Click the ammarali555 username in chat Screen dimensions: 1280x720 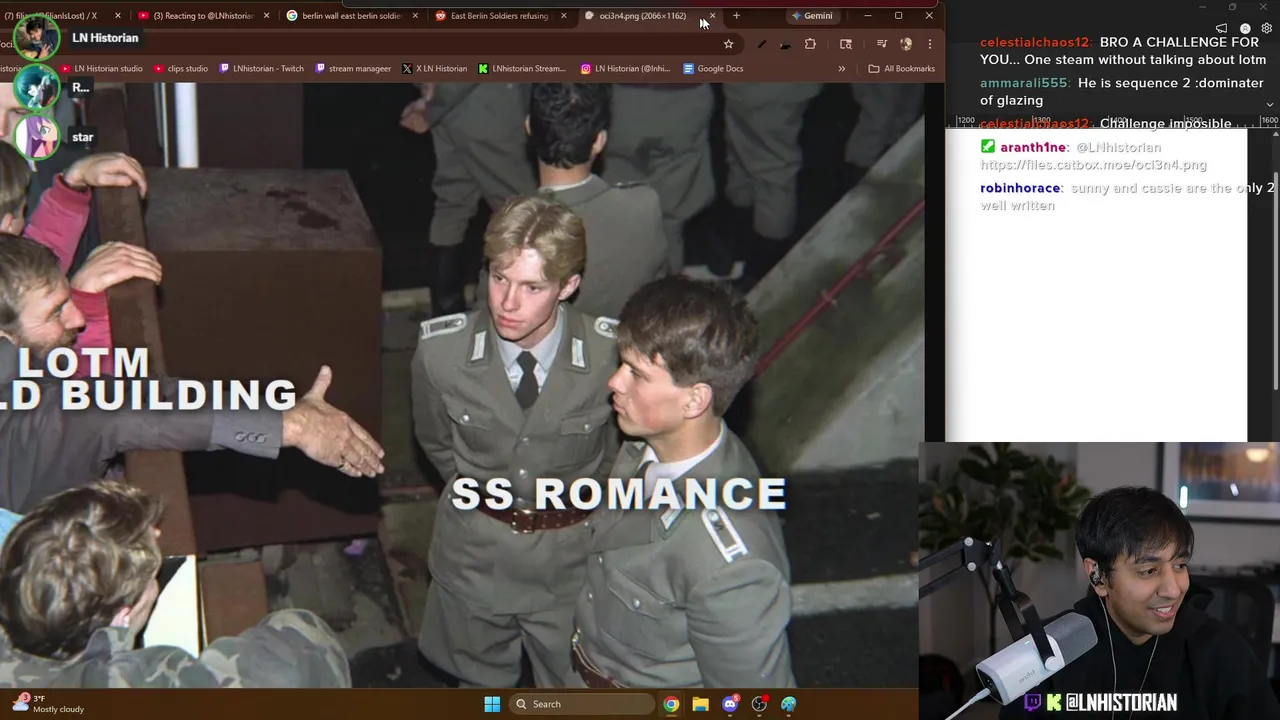1024,84
